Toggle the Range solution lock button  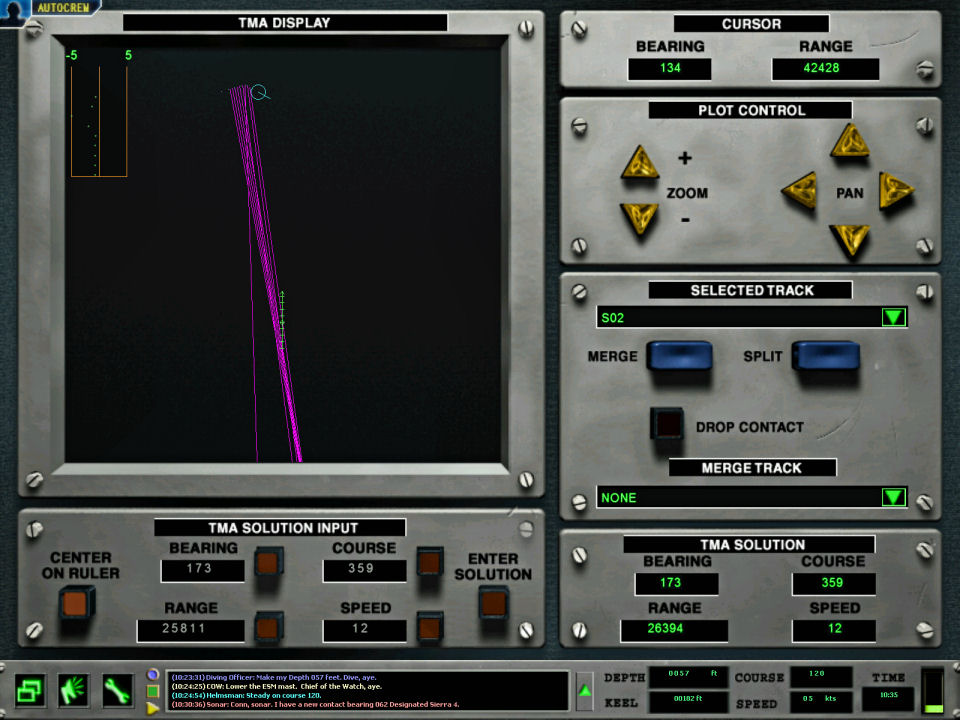click(x=268, y=626)
